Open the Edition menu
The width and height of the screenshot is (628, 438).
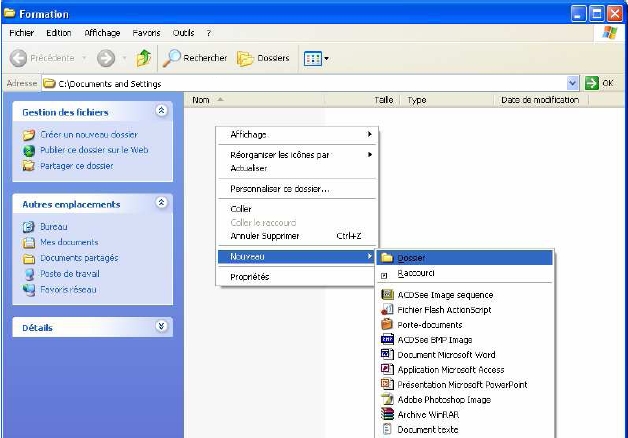click(x=58, y=33)
